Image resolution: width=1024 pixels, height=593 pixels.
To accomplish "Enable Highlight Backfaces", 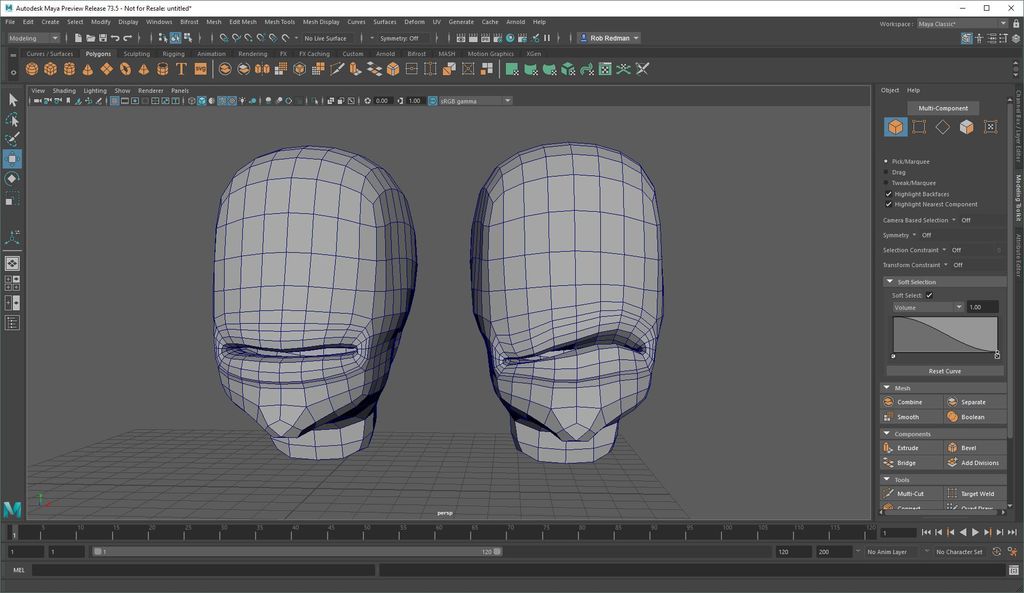I will coord(890,194).
